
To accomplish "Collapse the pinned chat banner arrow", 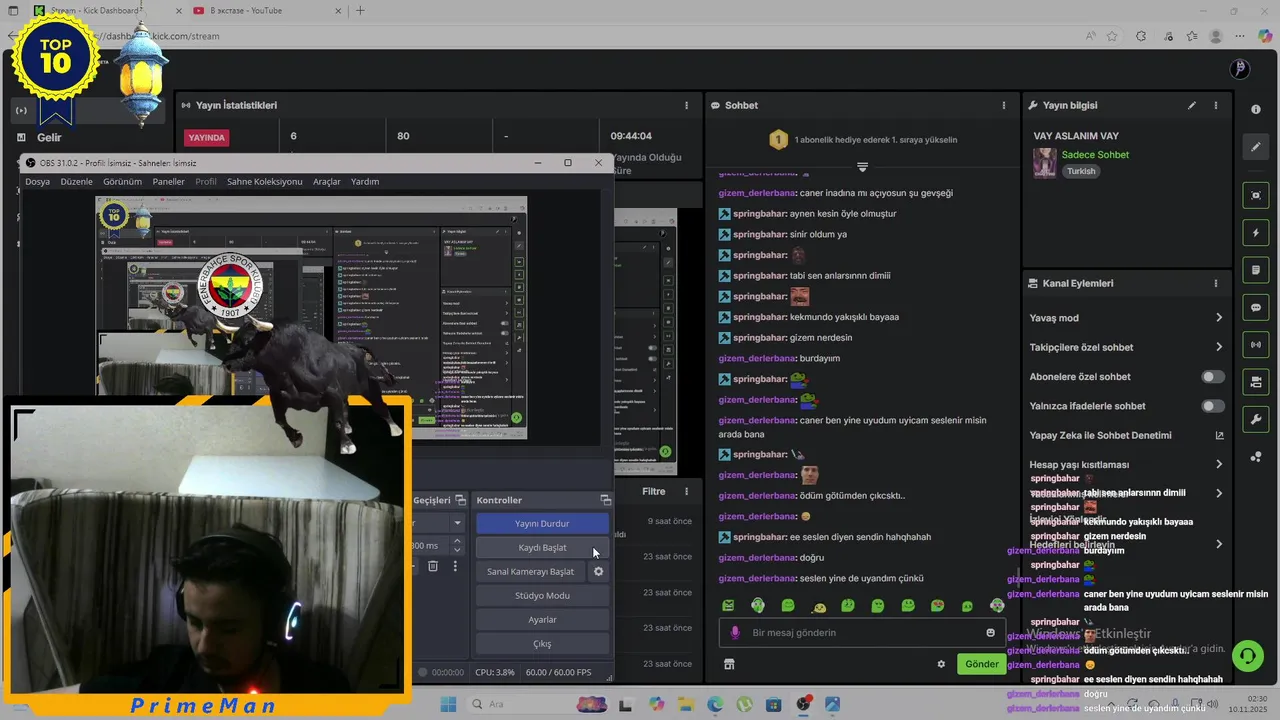I will pyautogui.click(x=862, y=167).
